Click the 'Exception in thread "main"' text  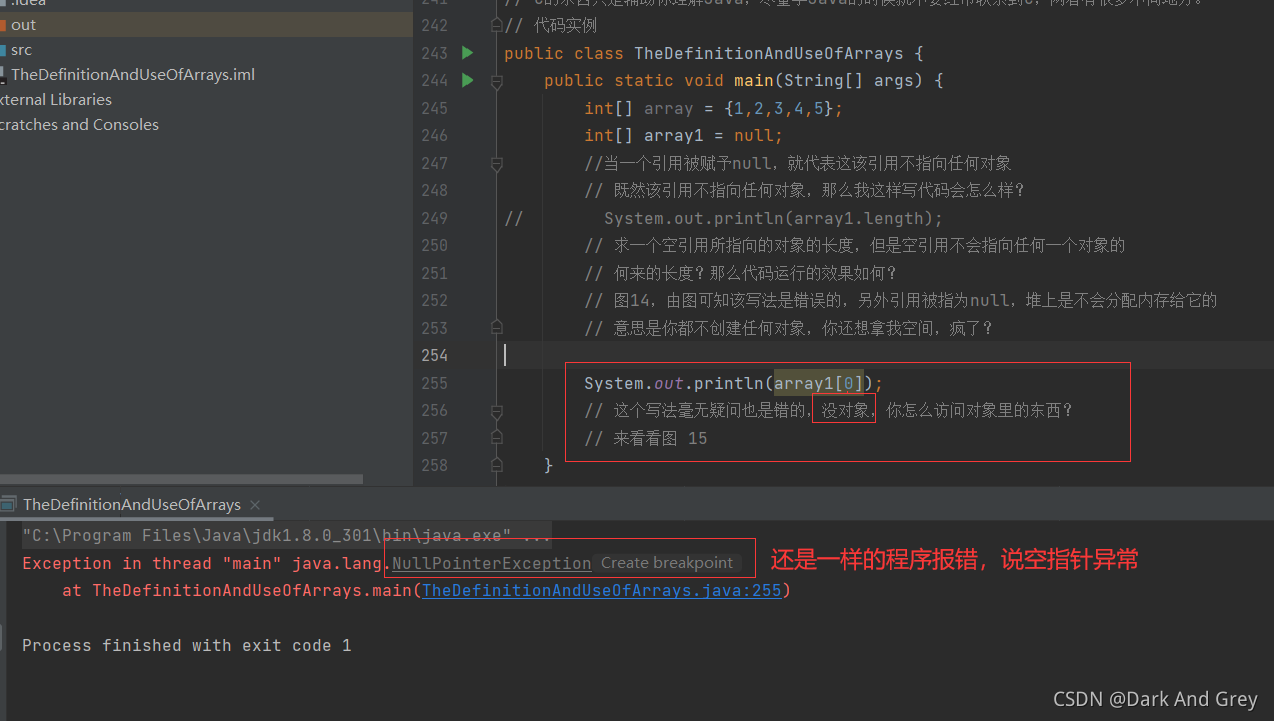click(152, 563)
